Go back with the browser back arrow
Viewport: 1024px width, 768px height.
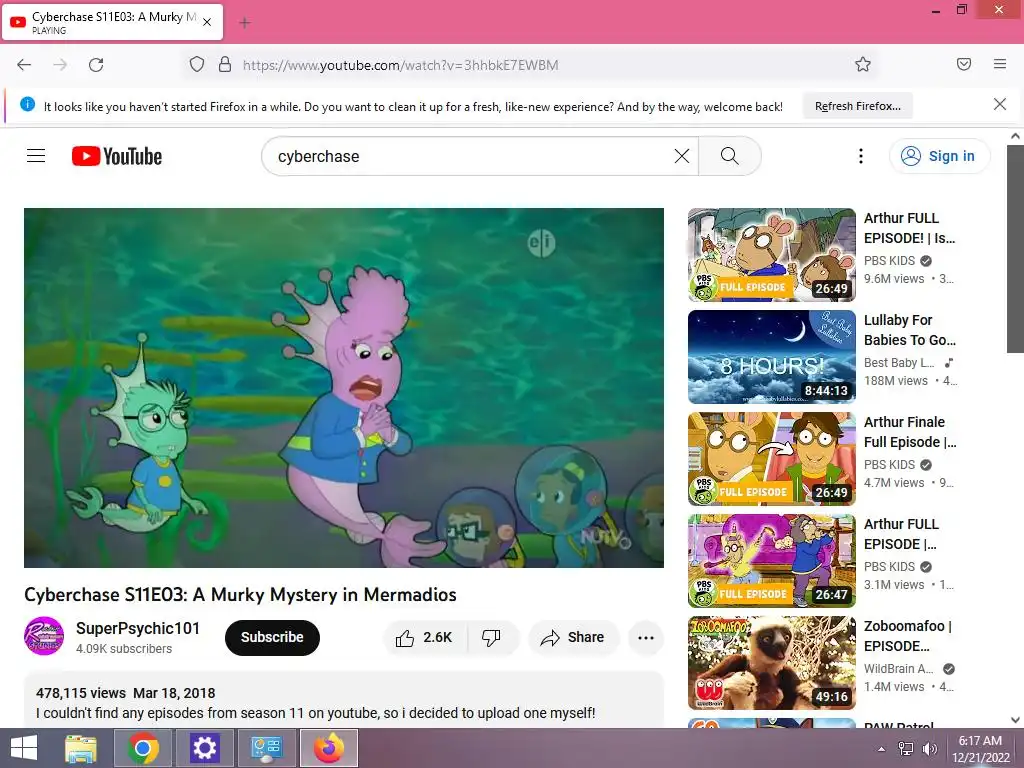click(24, 65)
